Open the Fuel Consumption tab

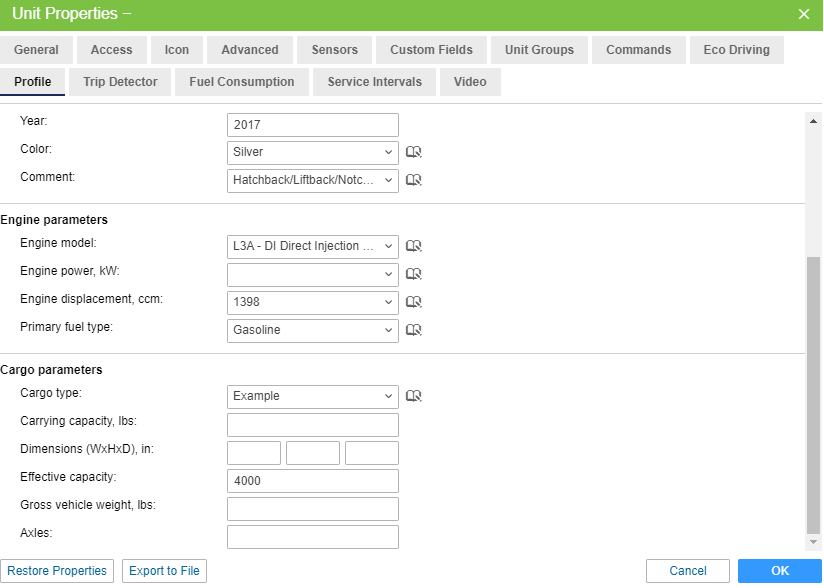point(241,82)
